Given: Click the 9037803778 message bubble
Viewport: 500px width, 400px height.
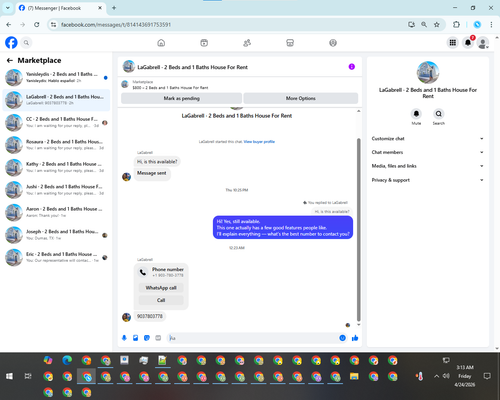Looking at the screenshot, I should 150,316.
